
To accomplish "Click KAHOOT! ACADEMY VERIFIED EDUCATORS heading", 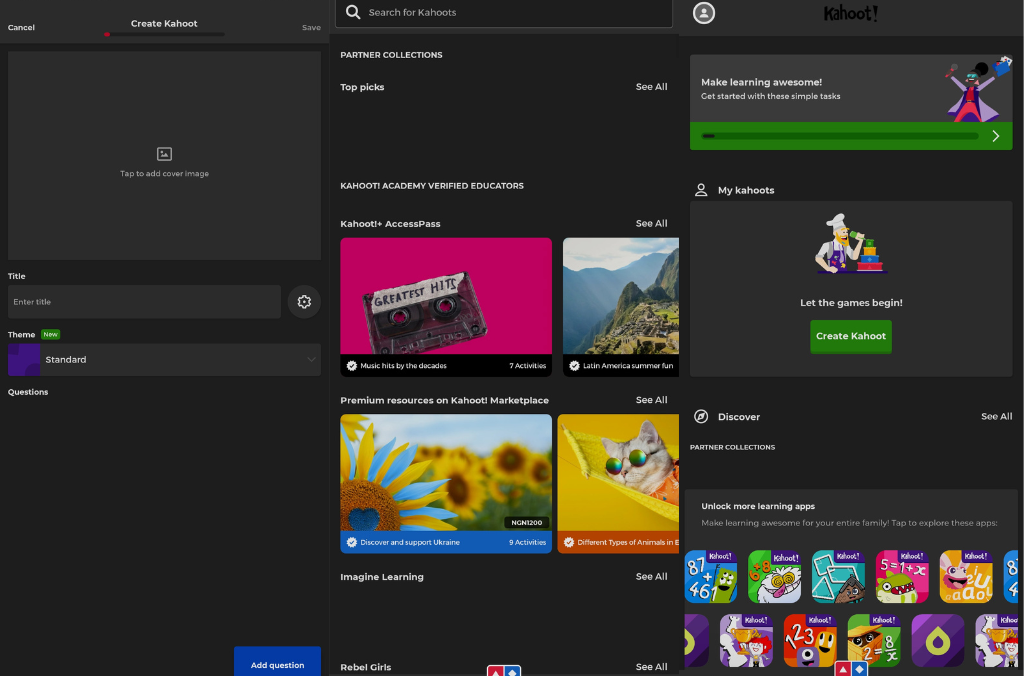I will (432, 185).
